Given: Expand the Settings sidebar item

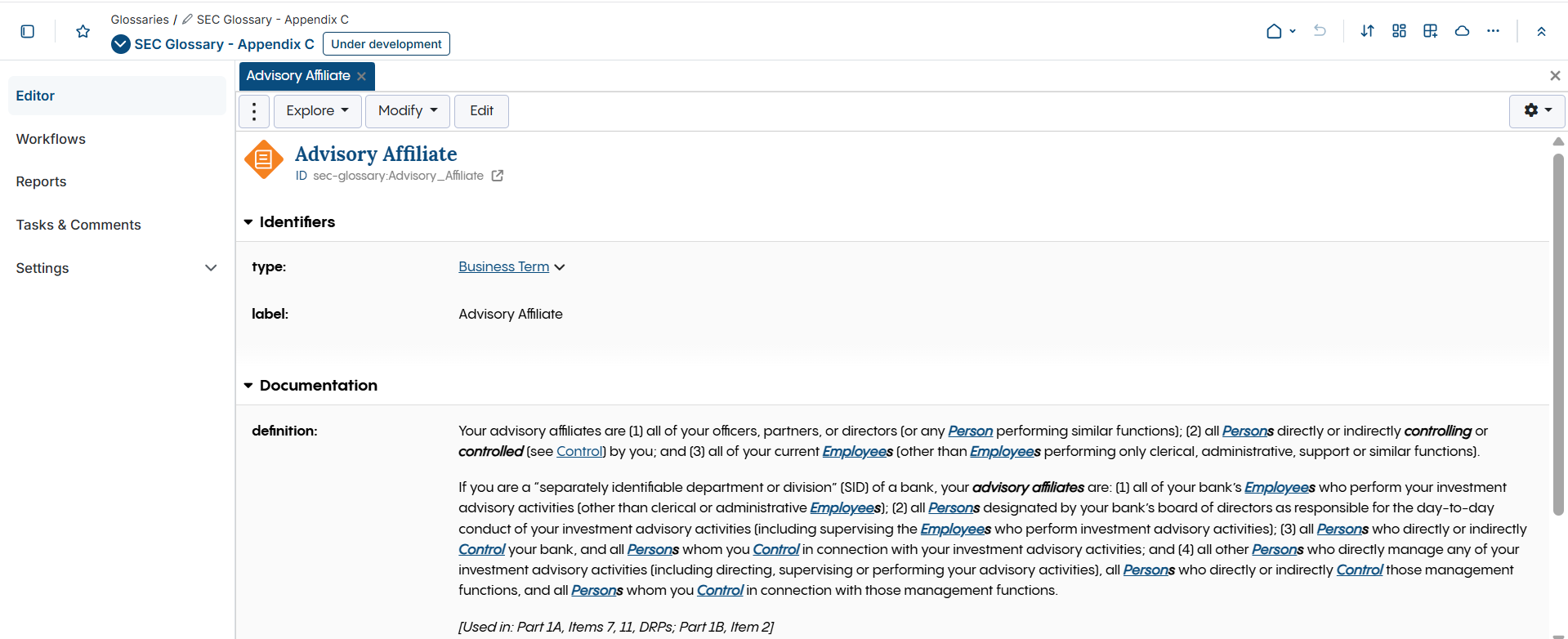Looking at the screenshot, I should point(211,268).
